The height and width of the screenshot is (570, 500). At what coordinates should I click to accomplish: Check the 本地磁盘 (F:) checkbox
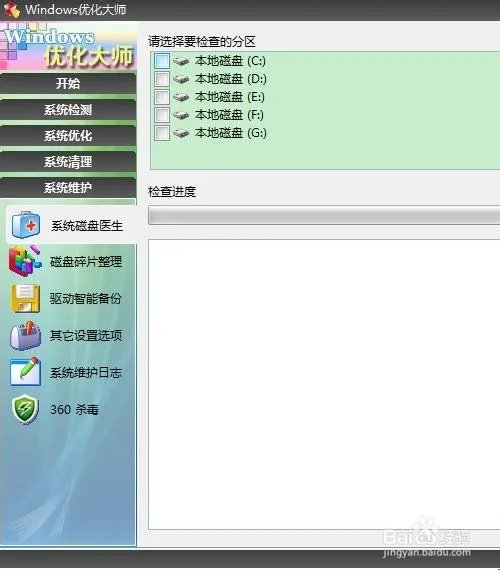click(162, 115)
